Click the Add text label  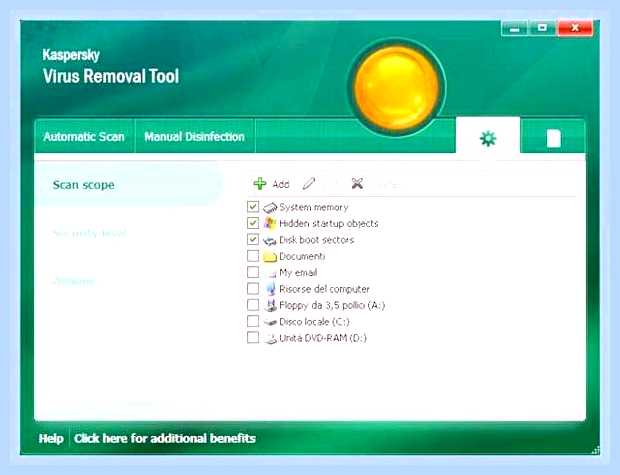coord(281,184)
